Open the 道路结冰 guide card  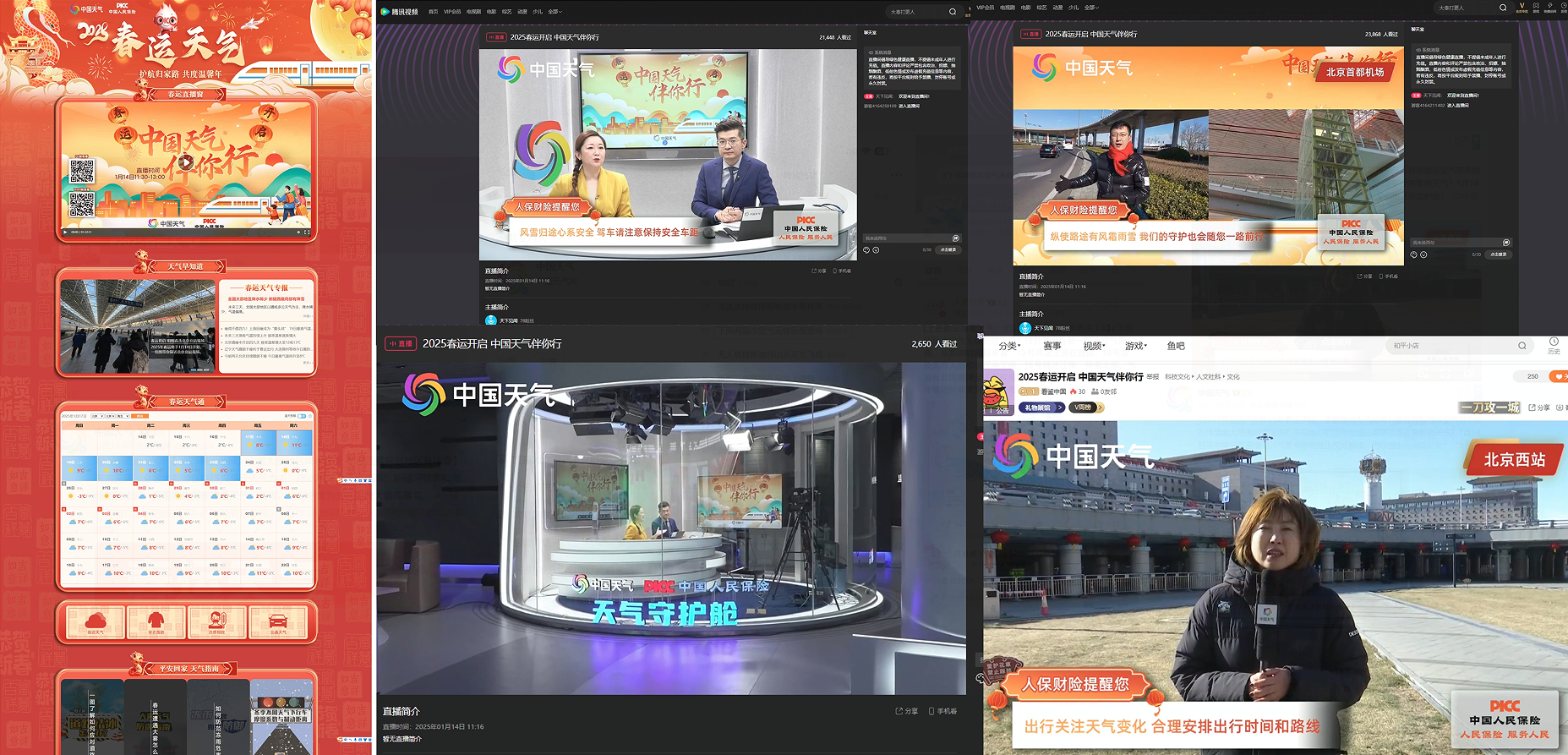pyautogui.click(x=93, y=717)
